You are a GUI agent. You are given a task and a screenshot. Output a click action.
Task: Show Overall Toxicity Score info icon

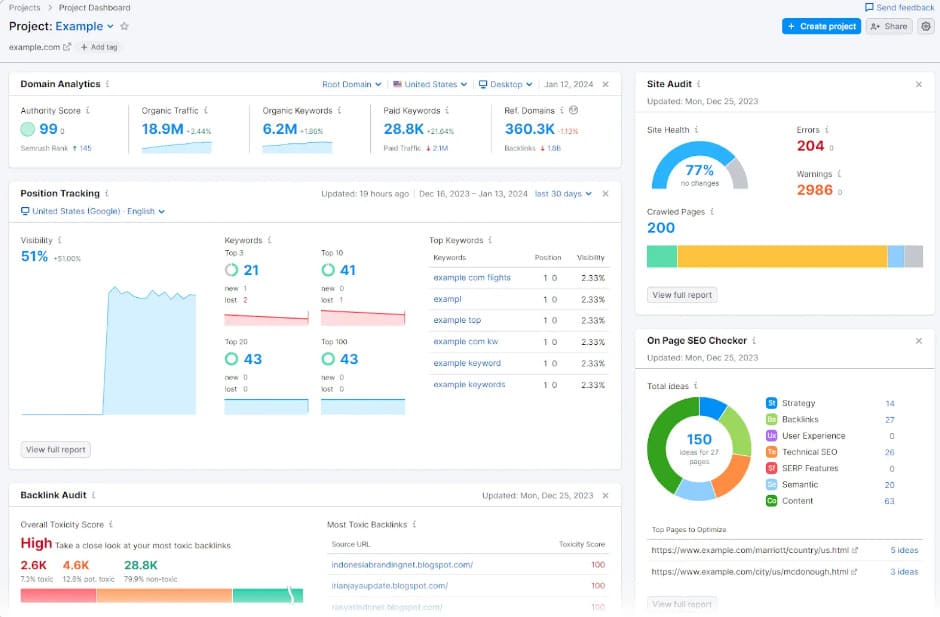(111, 524)
